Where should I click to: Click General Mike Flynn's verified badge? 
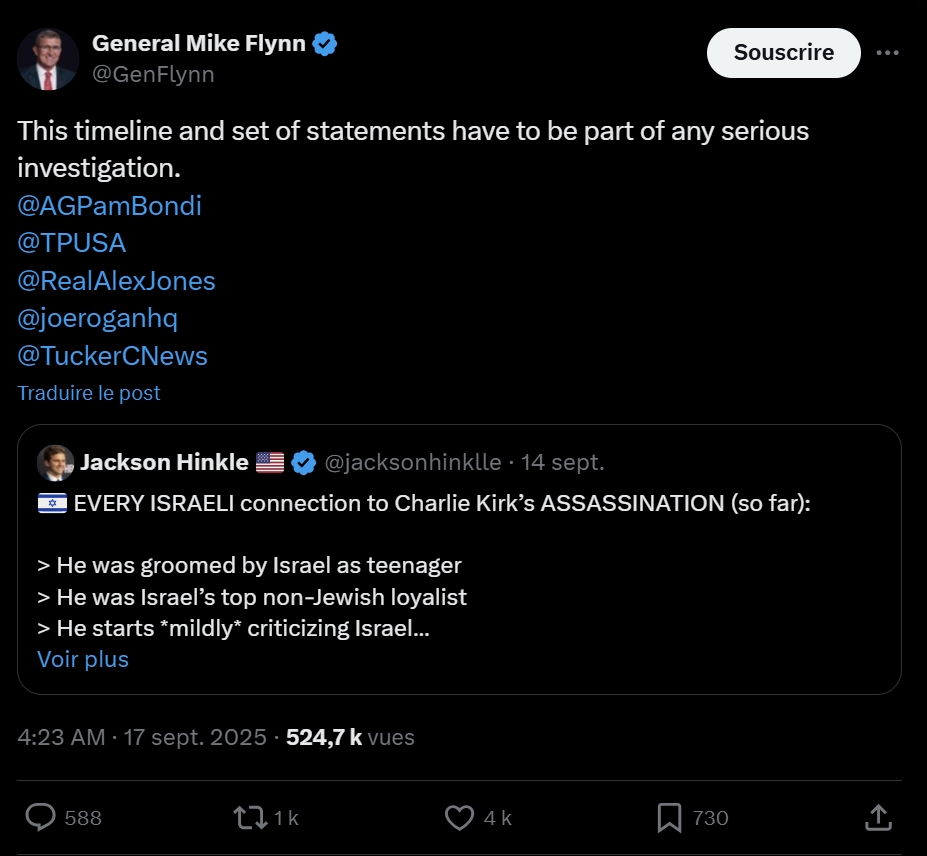click(325, 44)
